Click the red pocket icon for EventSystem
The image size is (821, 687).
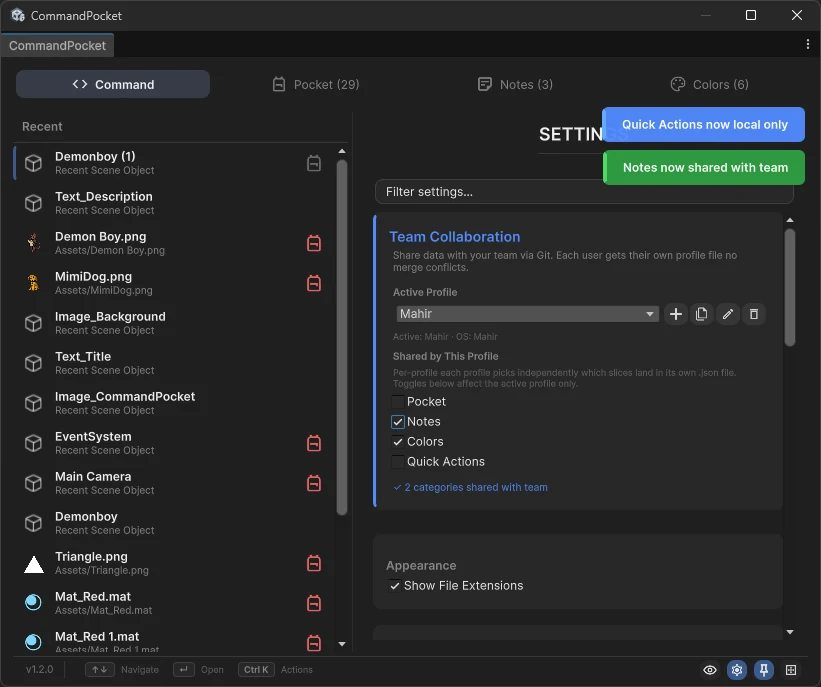(314, 444)
